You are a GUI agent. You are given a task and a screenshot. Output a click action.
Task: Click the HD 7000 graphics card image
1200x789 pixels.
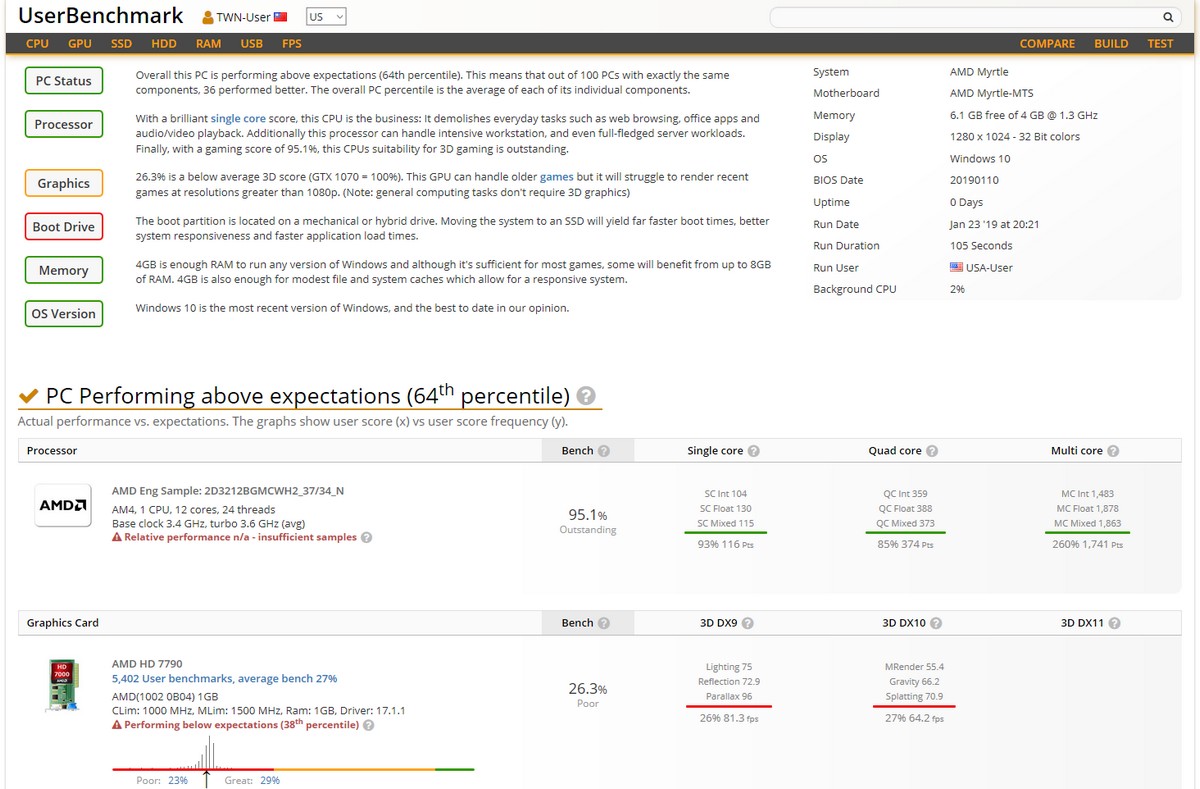(62, 685)
